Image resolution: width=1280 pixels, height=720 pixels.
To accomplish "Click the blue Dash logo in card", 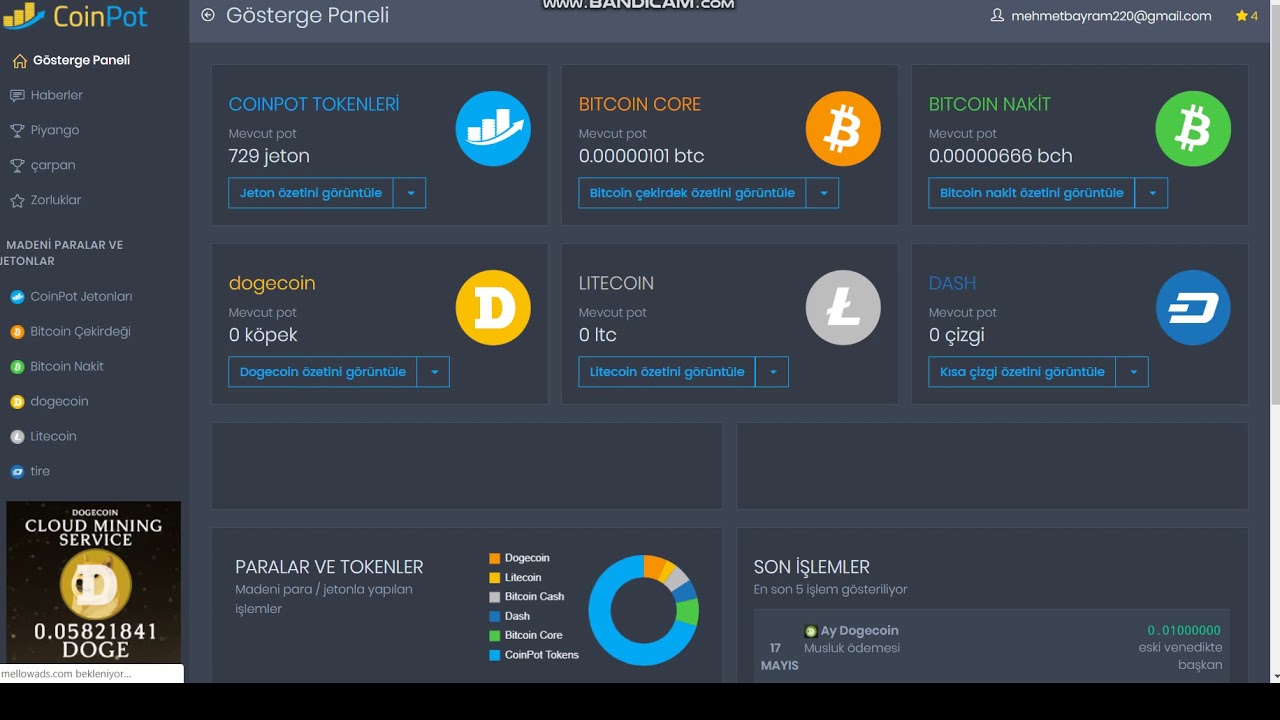I will pos(1193,308).
